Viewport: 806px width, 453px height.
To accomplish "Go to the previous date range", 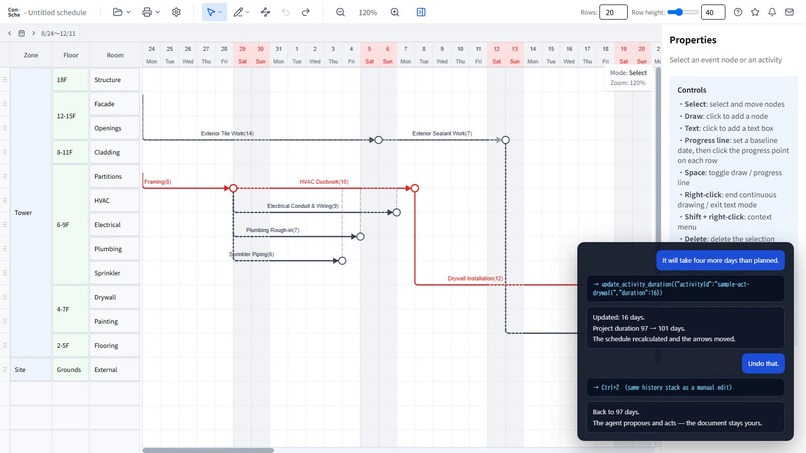I will (9, 33).
